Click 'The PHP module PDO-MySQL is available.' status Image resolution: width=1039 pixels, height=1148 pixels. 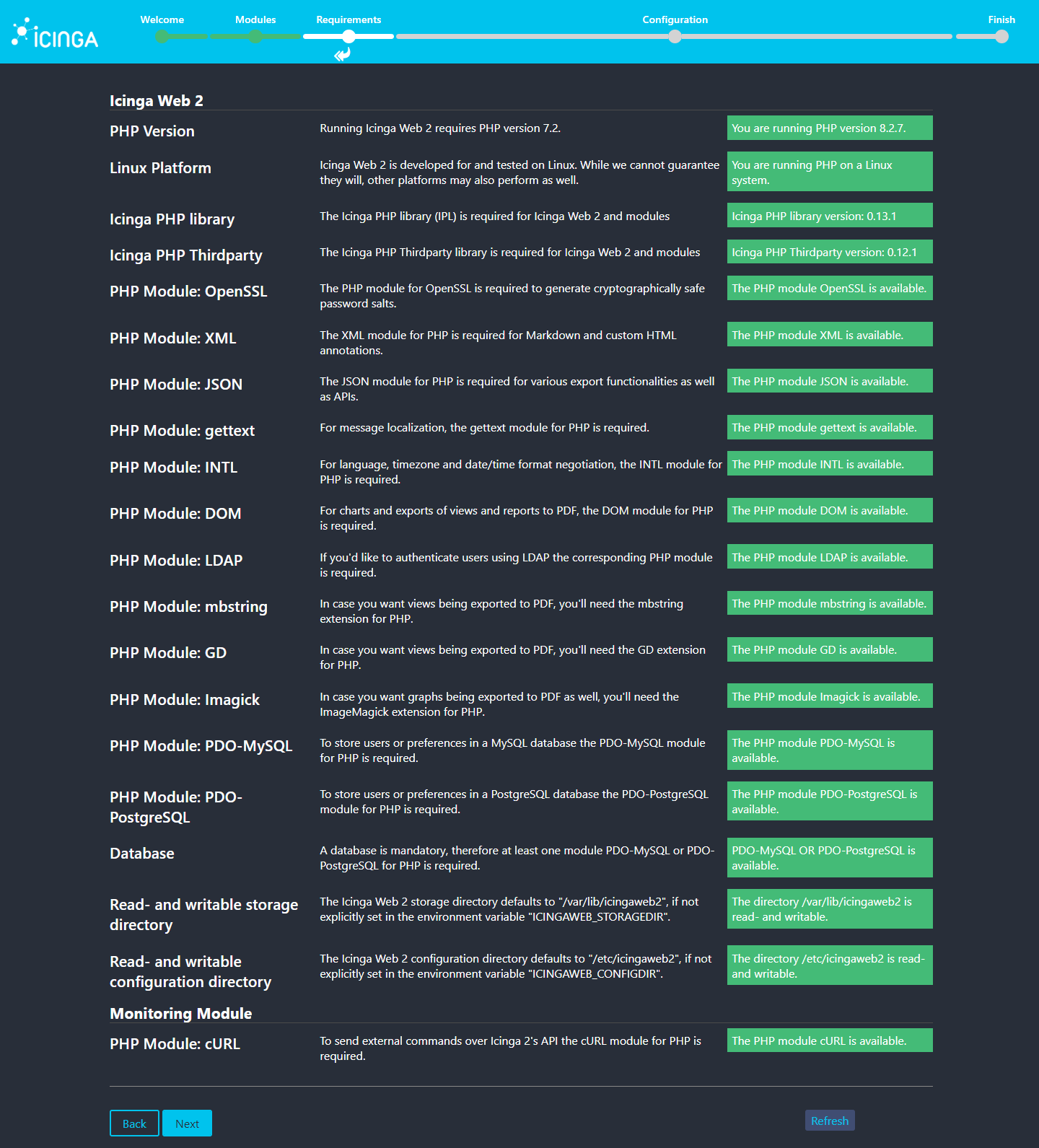pyautogui.click(x=830, y=750)
